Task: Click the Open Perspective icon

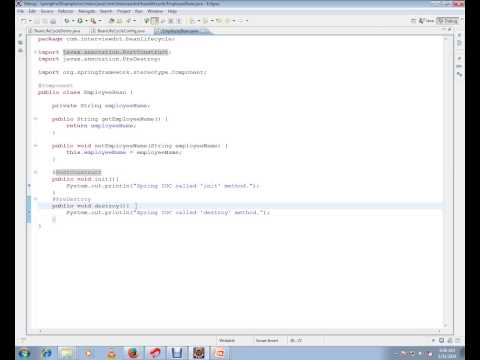Action: coord(413,21)
